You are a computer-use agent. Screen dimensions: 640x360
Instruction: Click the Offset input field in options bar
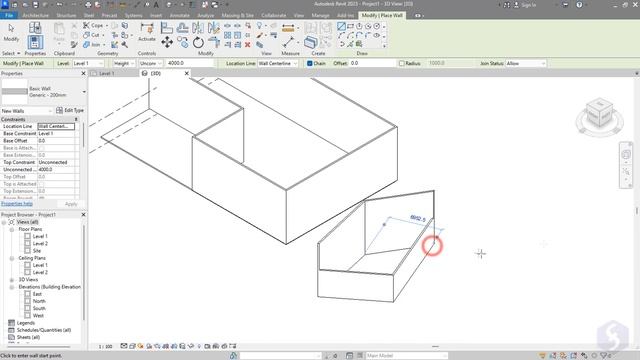point(372,63)
